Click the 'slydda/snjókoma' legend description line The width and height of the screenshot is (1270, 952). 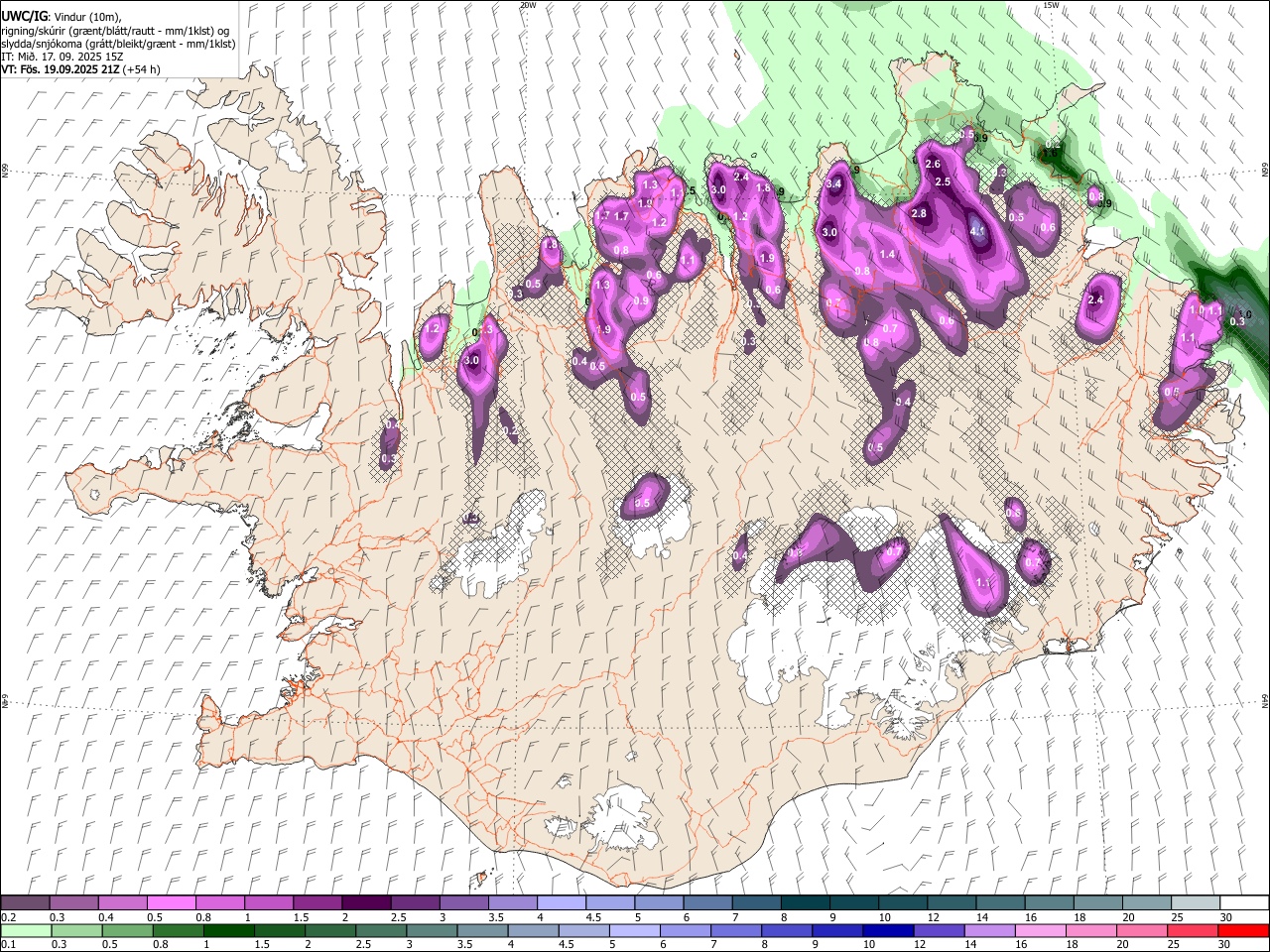click(x=118, y=44)
